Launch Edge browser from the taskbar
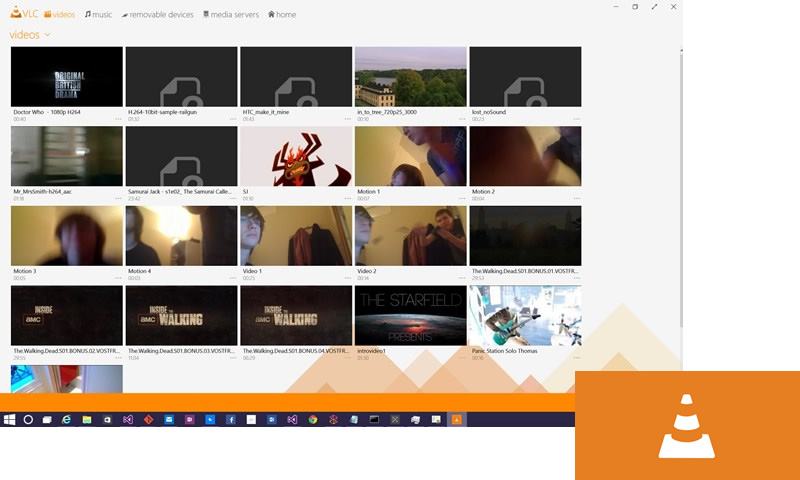The height and width of the screenshot is (480, 800). (66, 419)
